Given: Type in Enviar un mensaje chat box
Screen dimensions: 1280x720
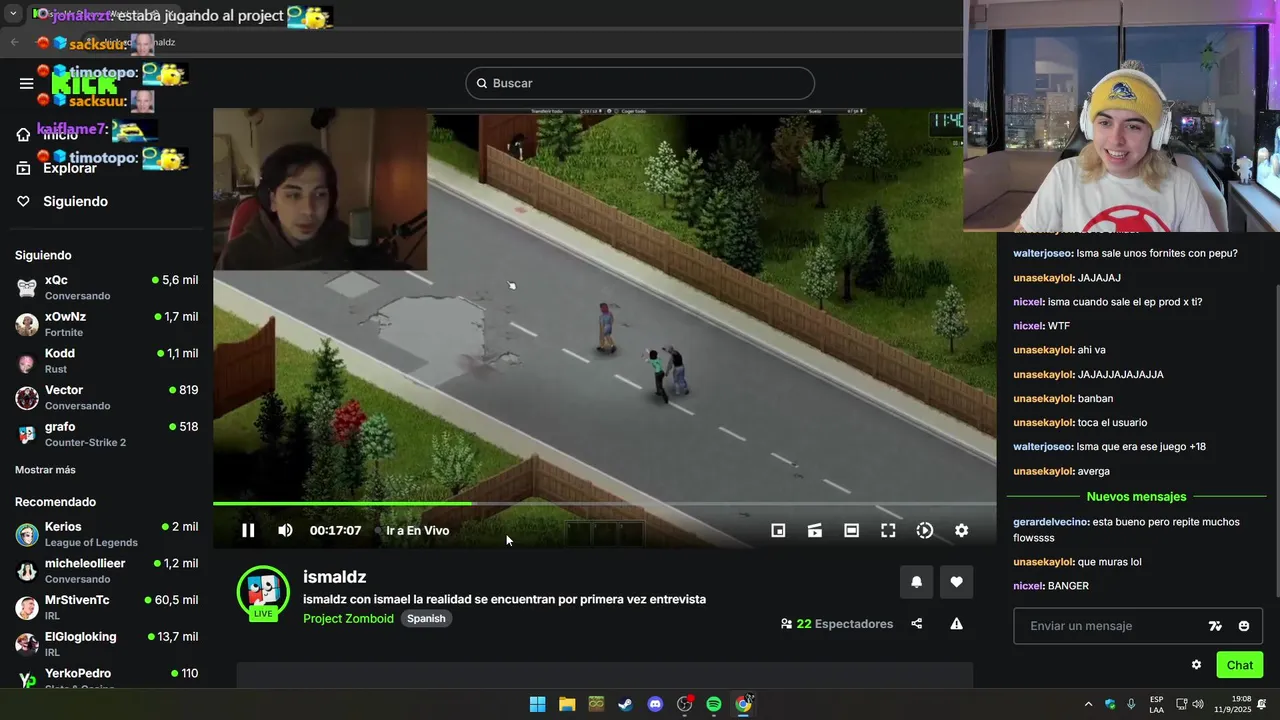Looking at the screenshot, I should (1110, 626).
